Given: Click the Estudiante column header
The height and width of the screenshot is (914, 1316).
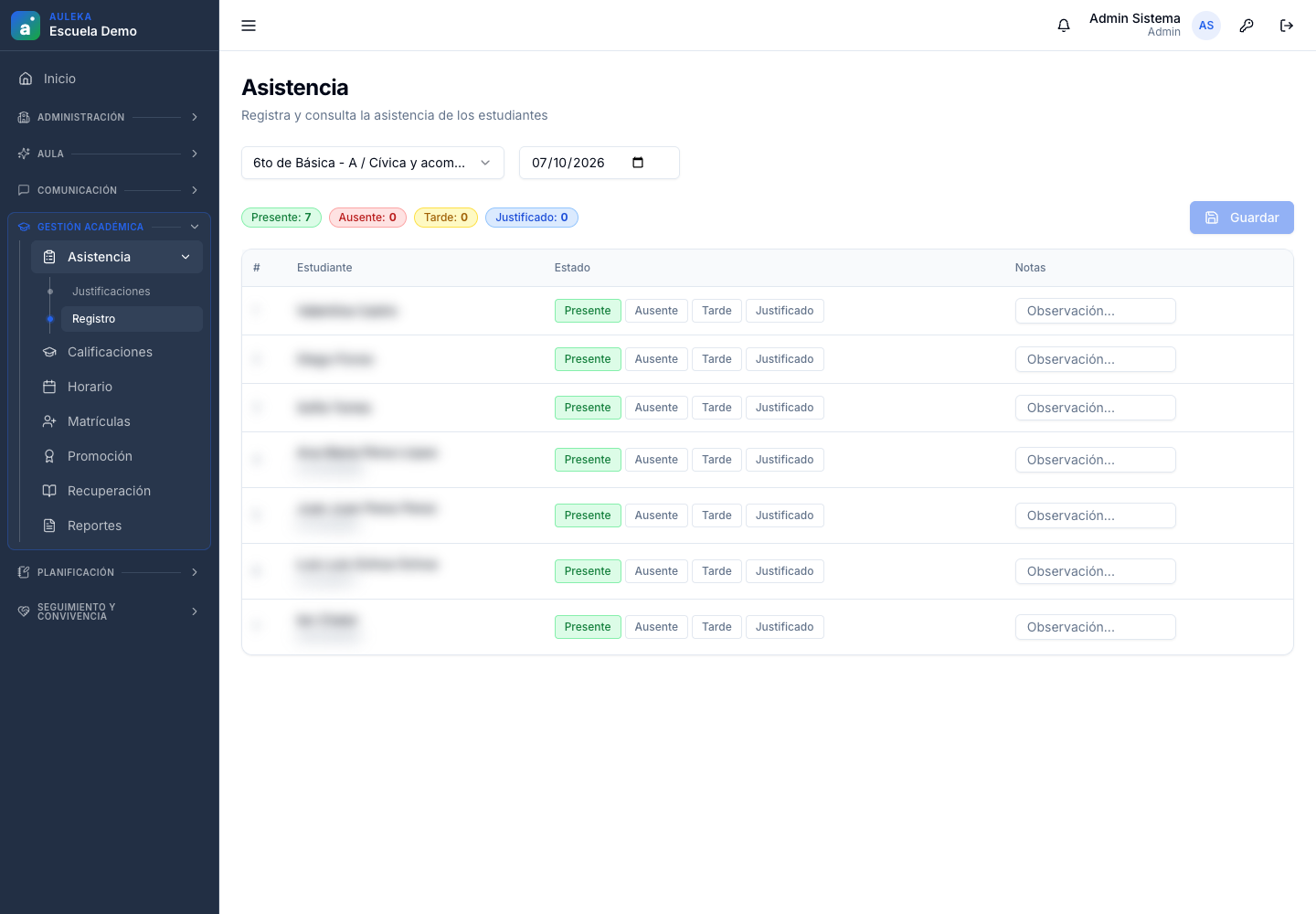Looking at the screenshot, I should 324,268.
